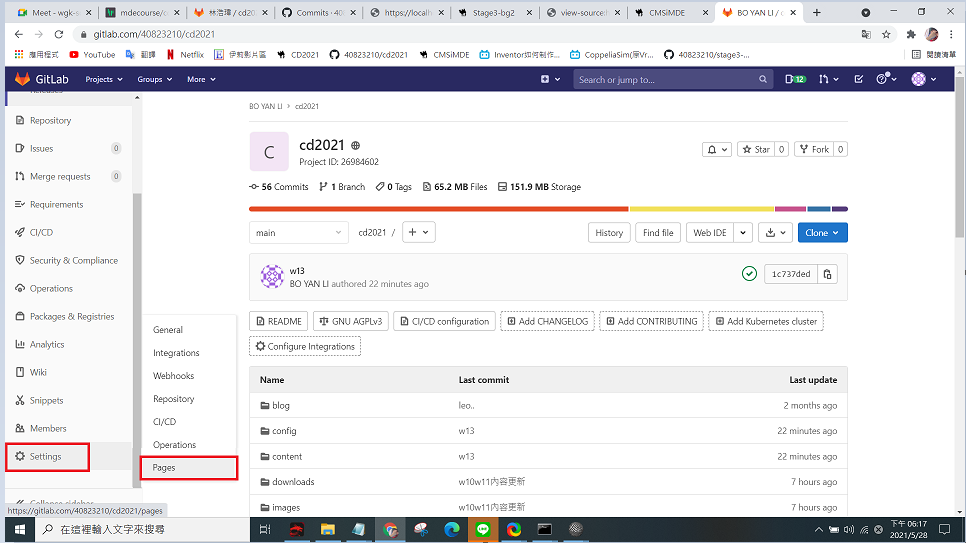The width and height of the screenshot is (966, 543).
Task: Open merge requests dropdown in navbar
Action: pyautogui.click(x=829, y=79)
